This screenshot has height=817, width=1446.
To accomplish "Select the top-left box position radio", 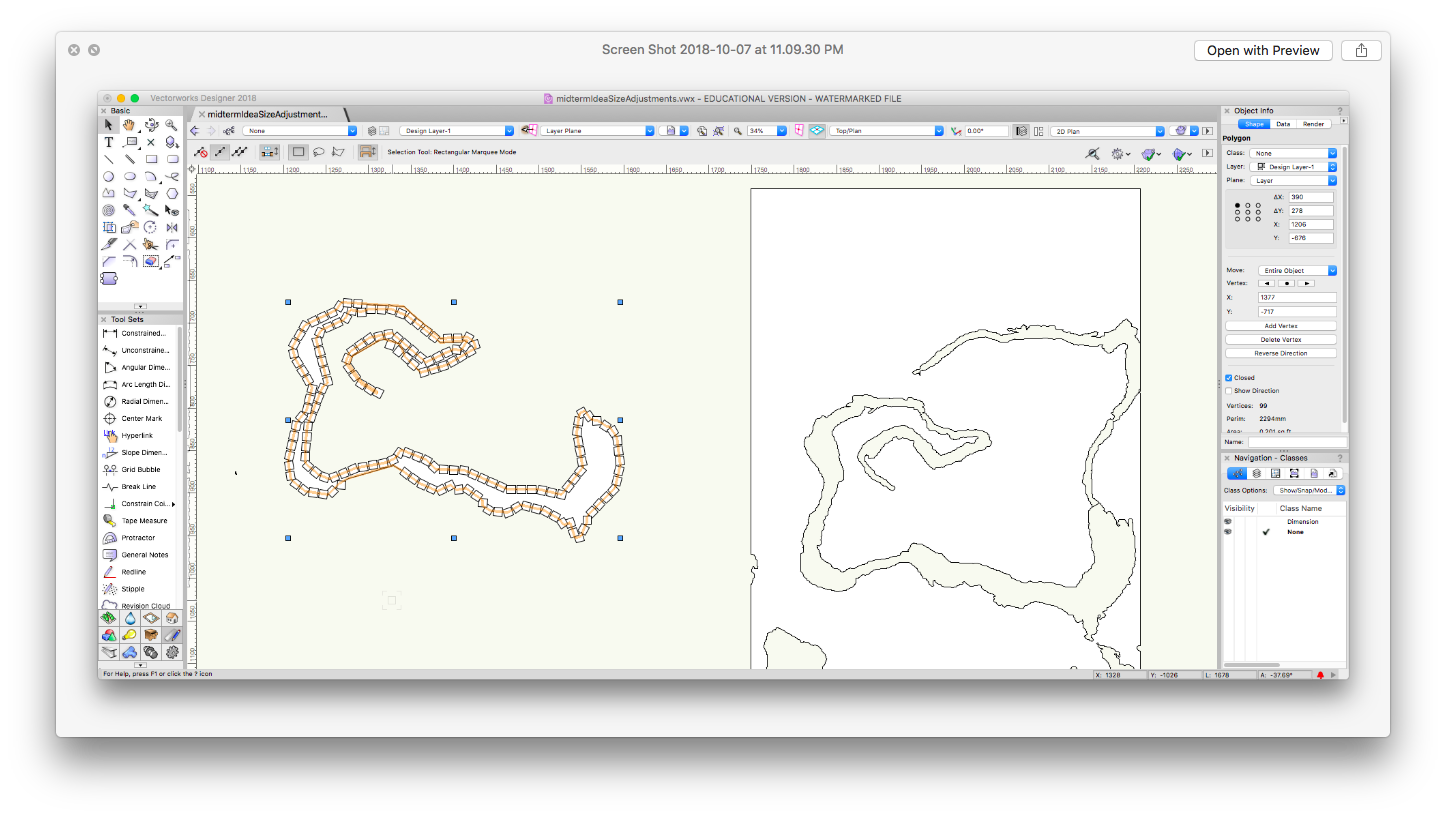I will [x=1238, y=205].
